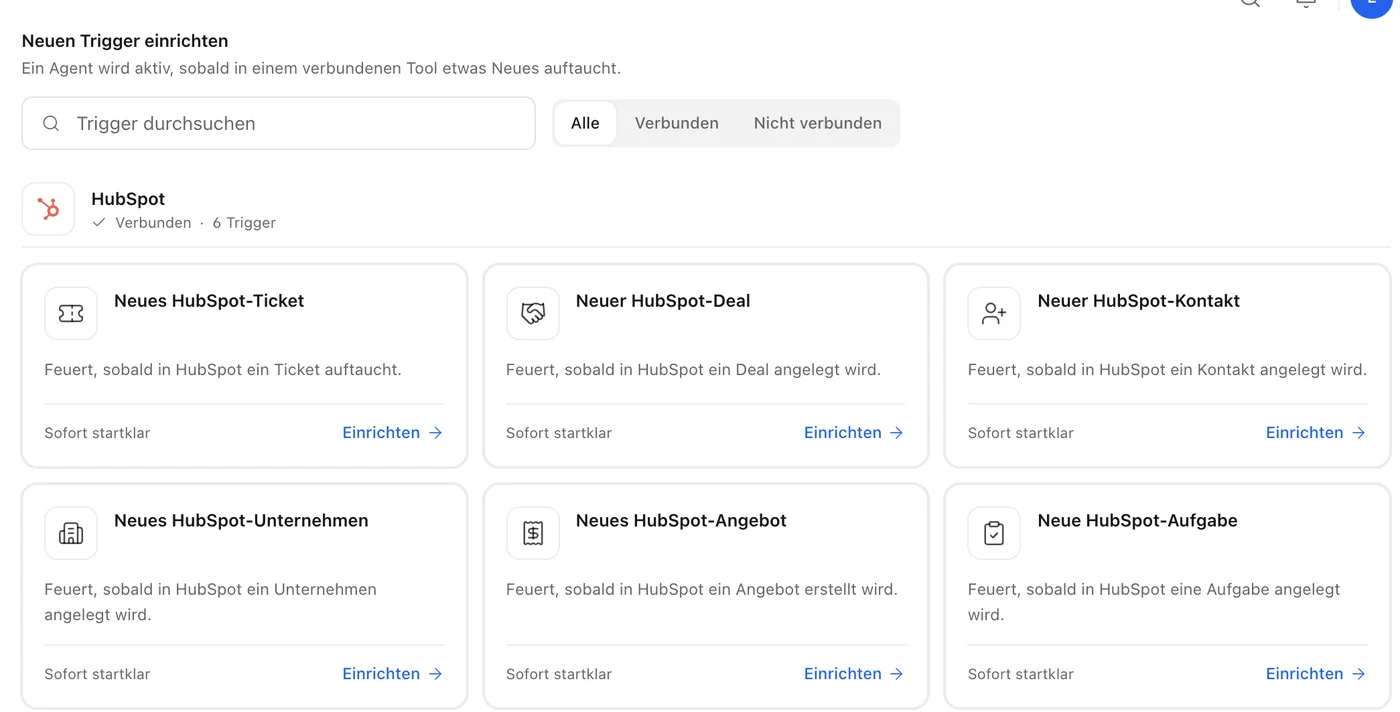Click Einrichten on the Neuer HubSpot-Kontakt card
The image size is (1400, 712).
[x=1316, y=432]
